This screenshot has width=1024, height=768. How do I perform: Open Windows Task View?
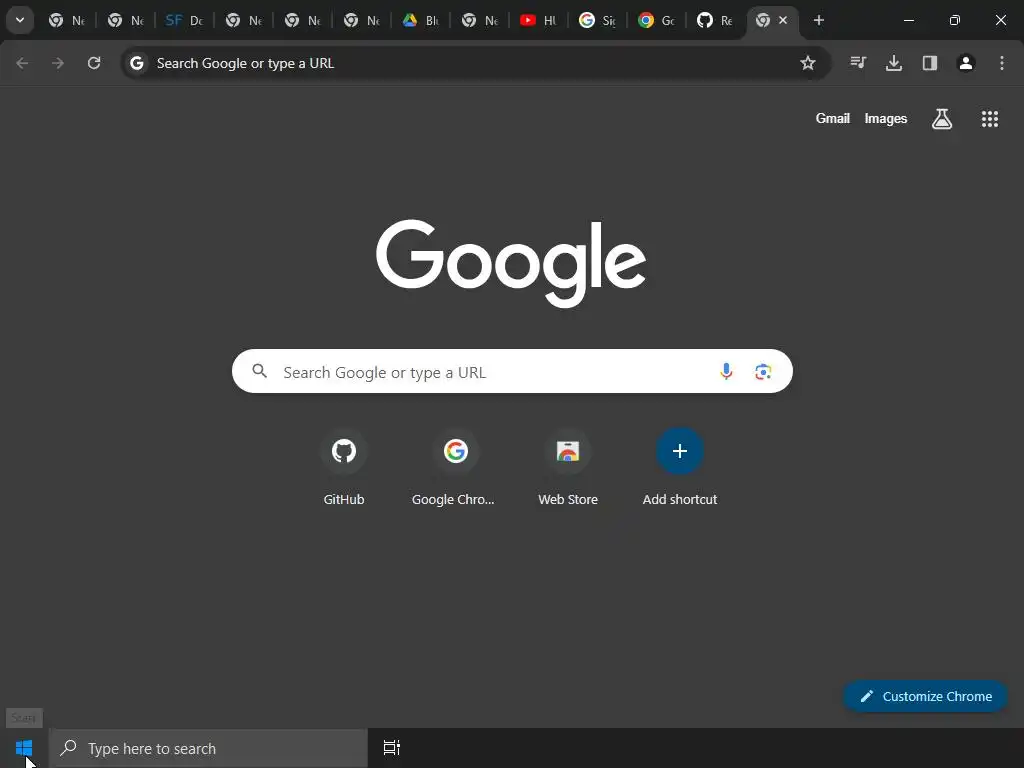tap(392, 748)
